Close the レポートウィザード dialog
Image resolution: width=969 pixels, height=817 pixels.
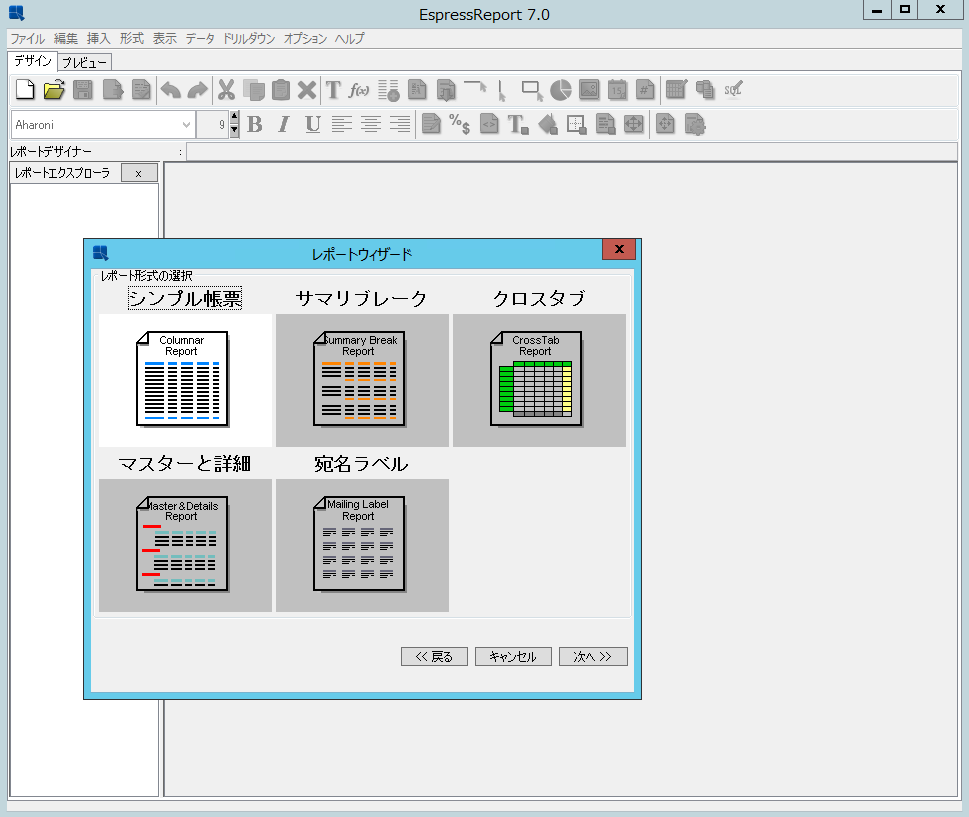(619, 249)
